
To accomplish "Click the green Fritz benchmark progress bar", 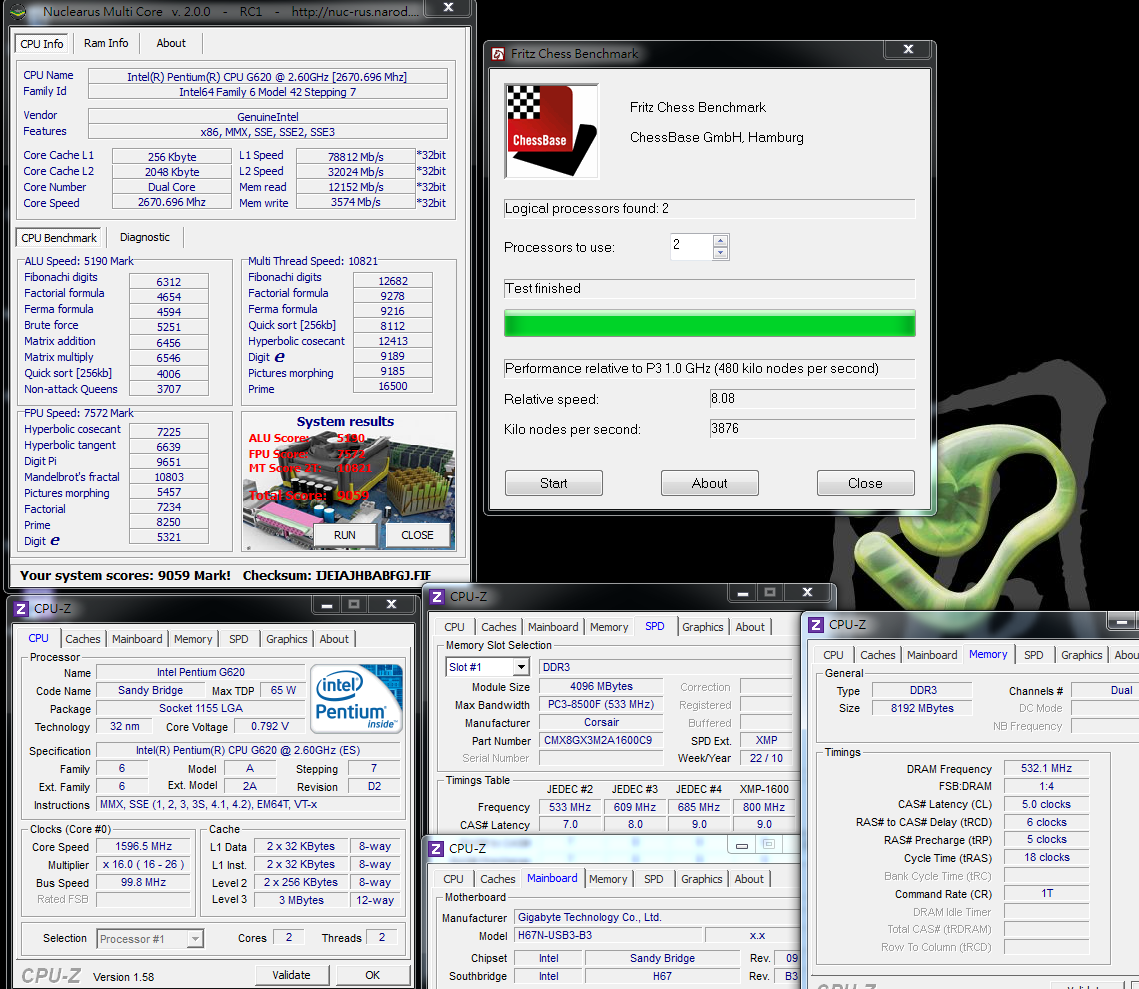I will [x=710, y=323].
